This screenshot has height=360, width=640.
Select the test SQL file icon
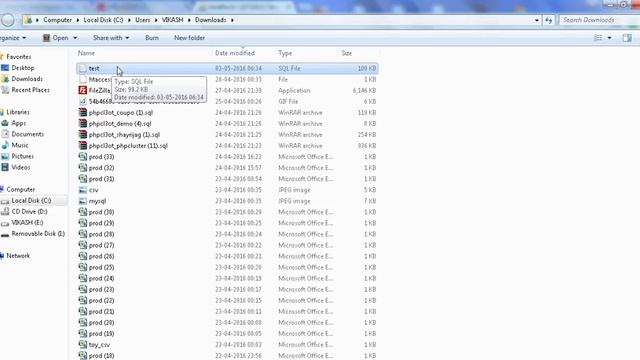(83, 69)
